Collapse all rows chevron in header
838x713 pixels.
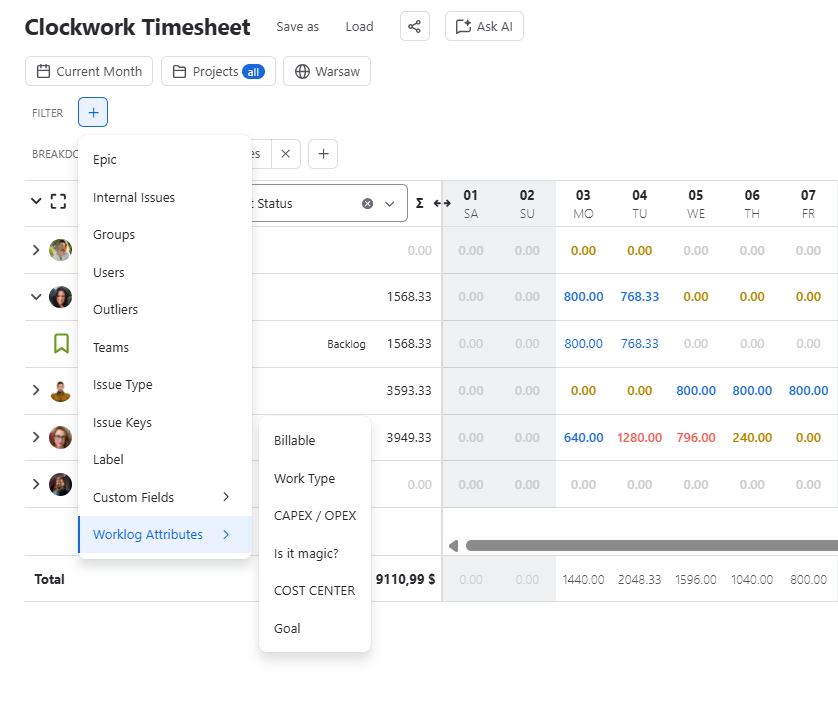pyautogui.click(x=36, y=202)
